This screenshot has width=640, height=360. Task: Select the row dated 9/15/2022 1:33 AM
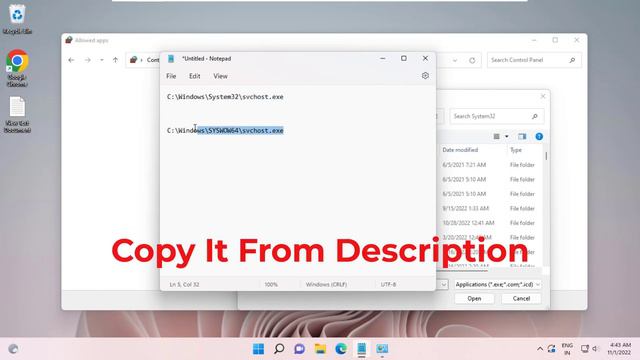(x=490, y=209)
